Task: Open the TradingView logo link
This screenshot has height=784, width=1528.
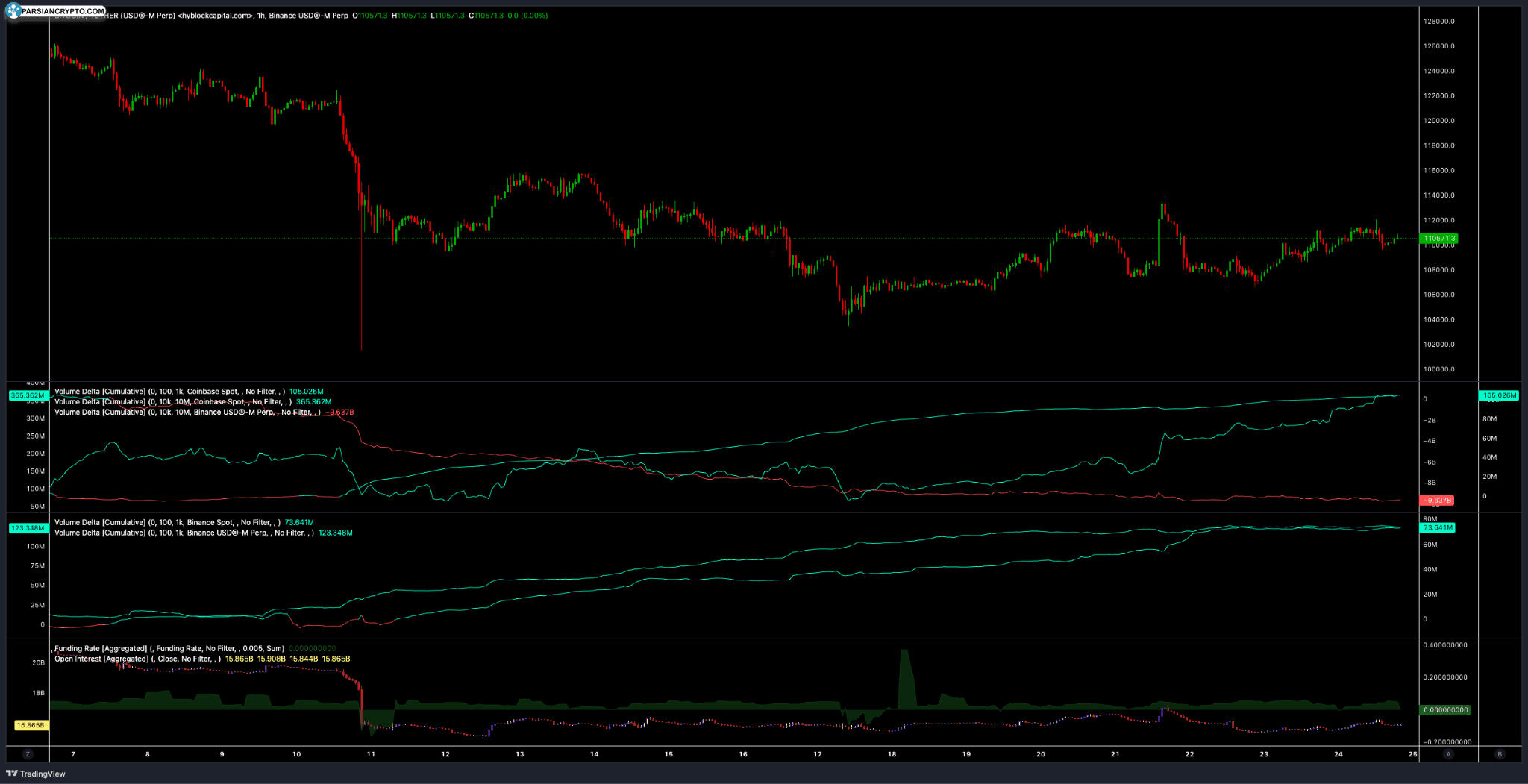Action: click(x=36, y=774)
